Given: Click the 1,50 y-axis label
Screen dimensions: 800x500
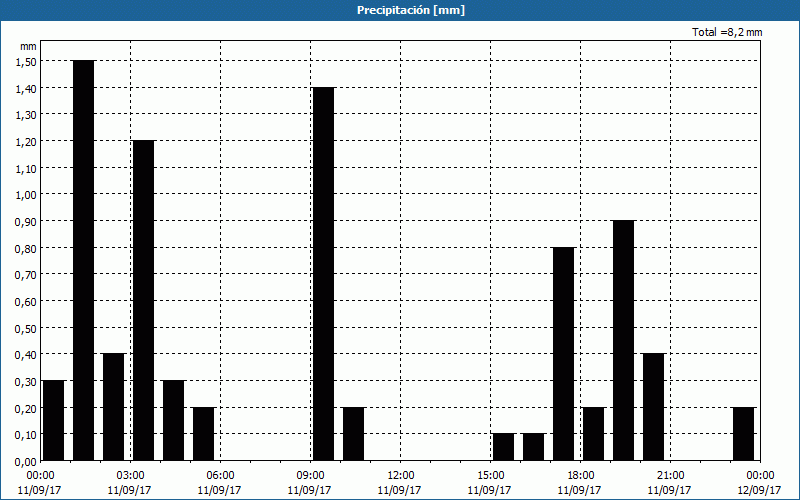Looking at the screenshot, I should click(26, 62).
